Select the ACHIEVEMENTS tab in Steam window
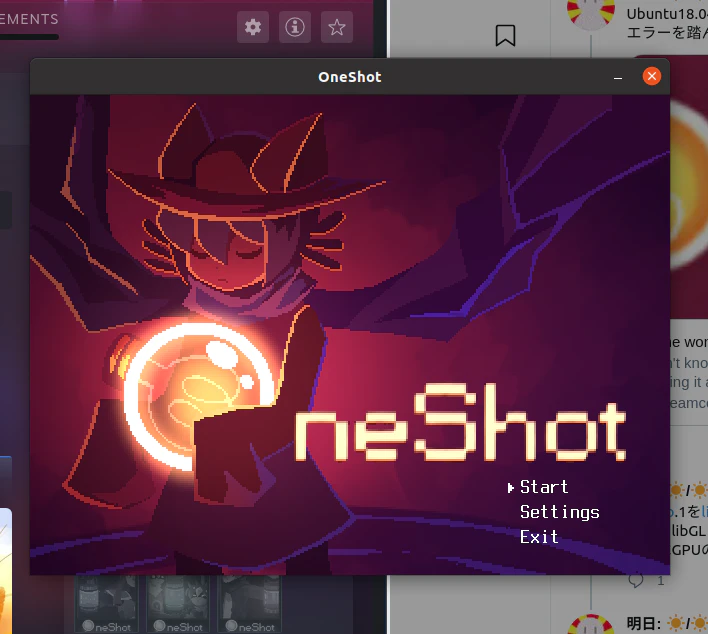 pos(29,19)
